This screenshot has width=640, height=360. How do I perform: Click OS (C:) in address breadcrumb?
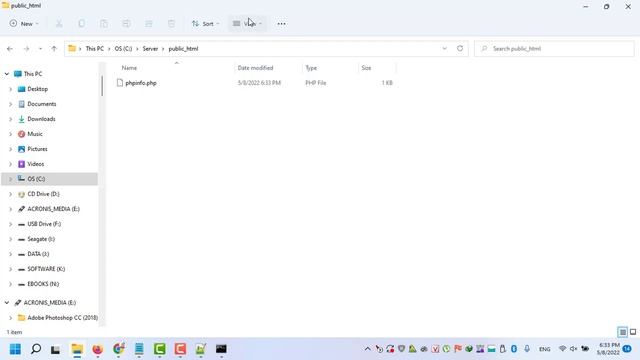pyautogui.click(x=123, y=49)
